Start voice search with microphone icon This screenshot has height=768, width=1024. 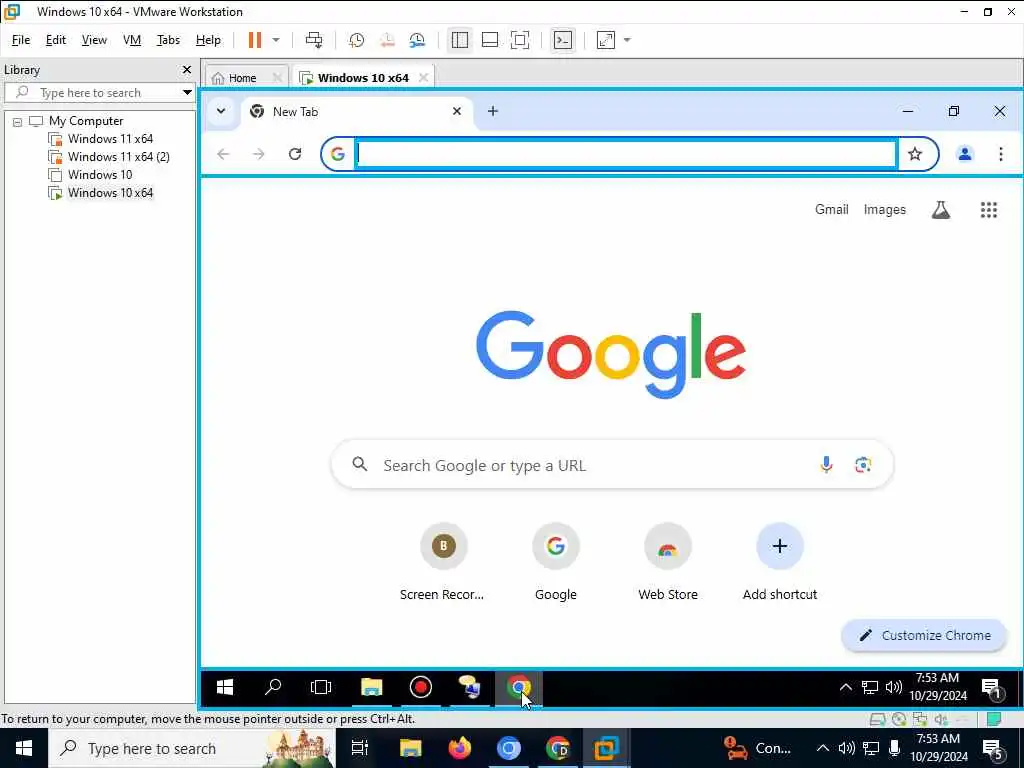tap(826, 464)
